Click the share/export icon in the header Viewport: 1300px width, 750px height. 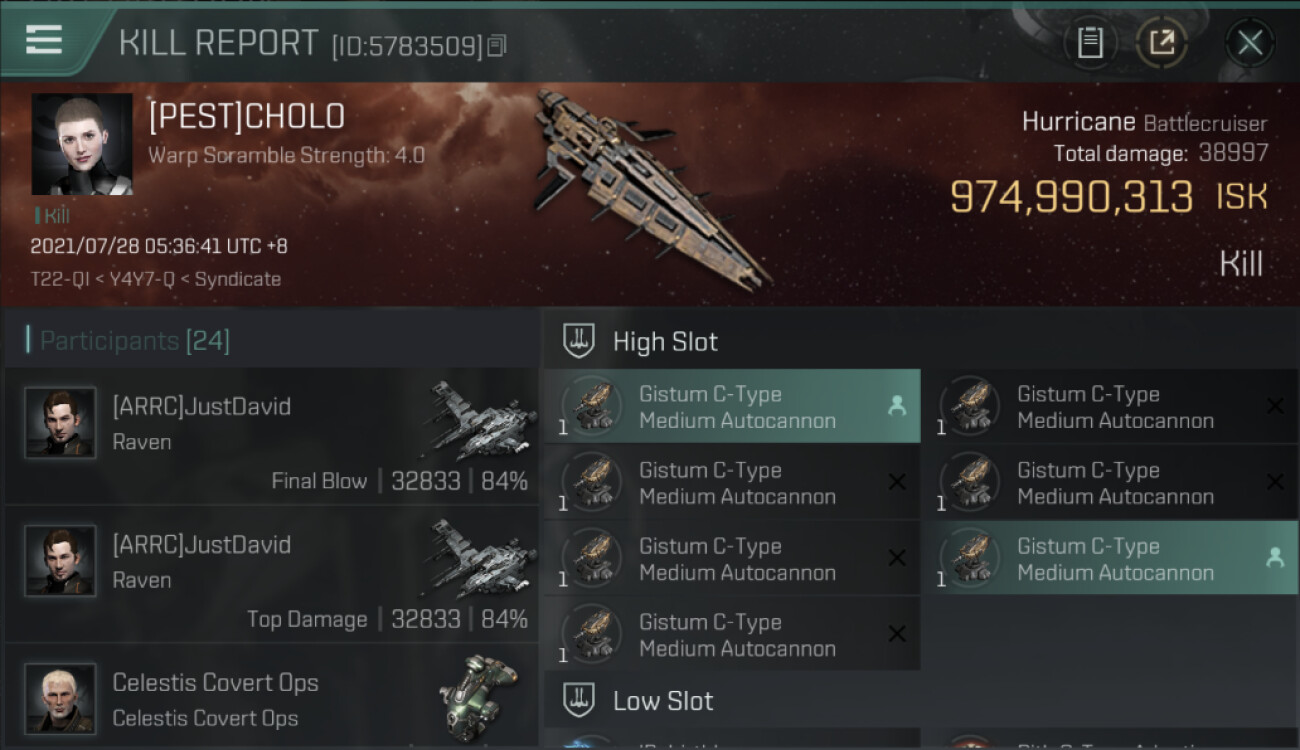point(1162,43)
